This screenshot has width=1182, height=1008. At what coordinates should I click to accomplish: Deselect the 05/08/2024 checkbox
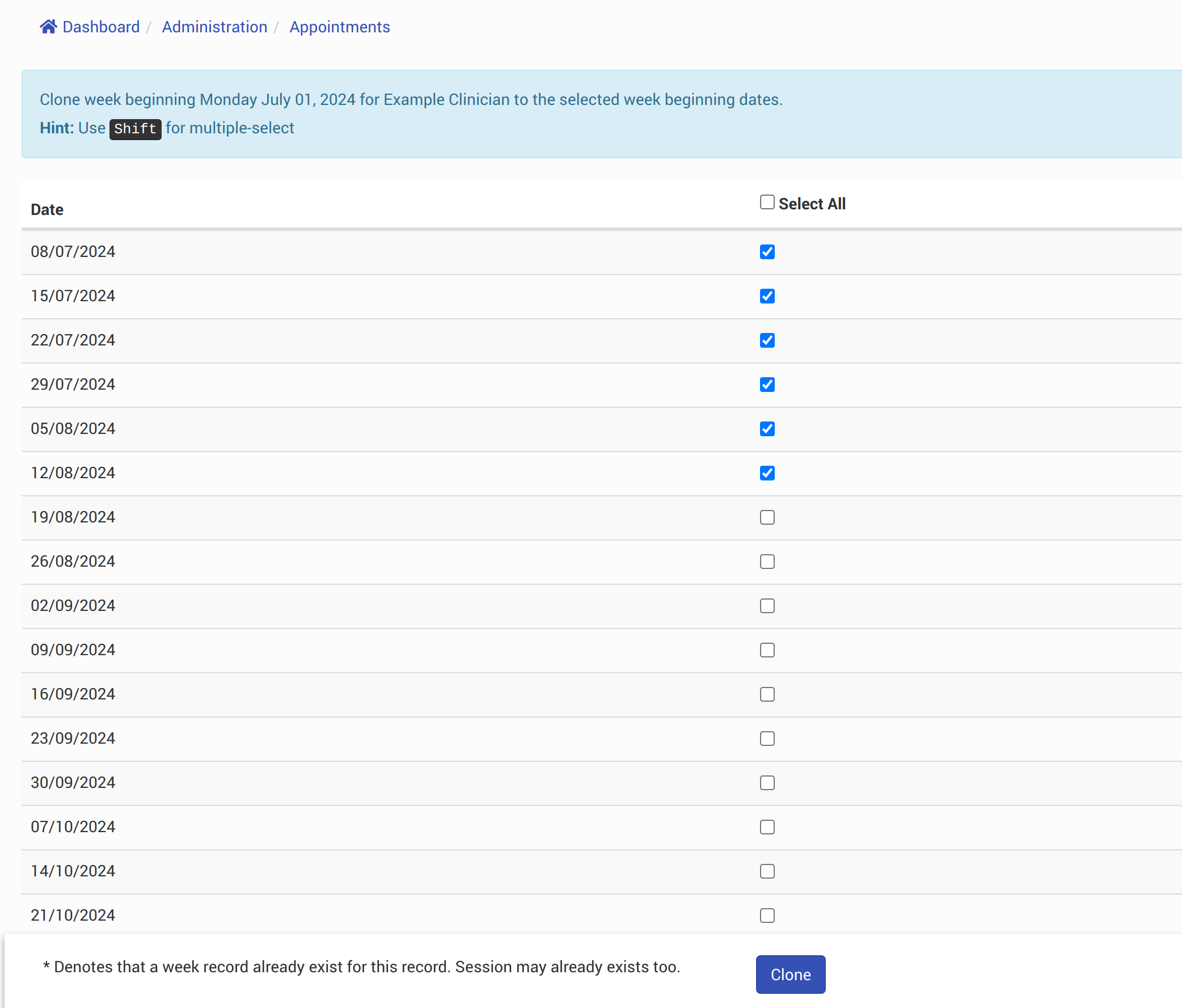(767, 428)
